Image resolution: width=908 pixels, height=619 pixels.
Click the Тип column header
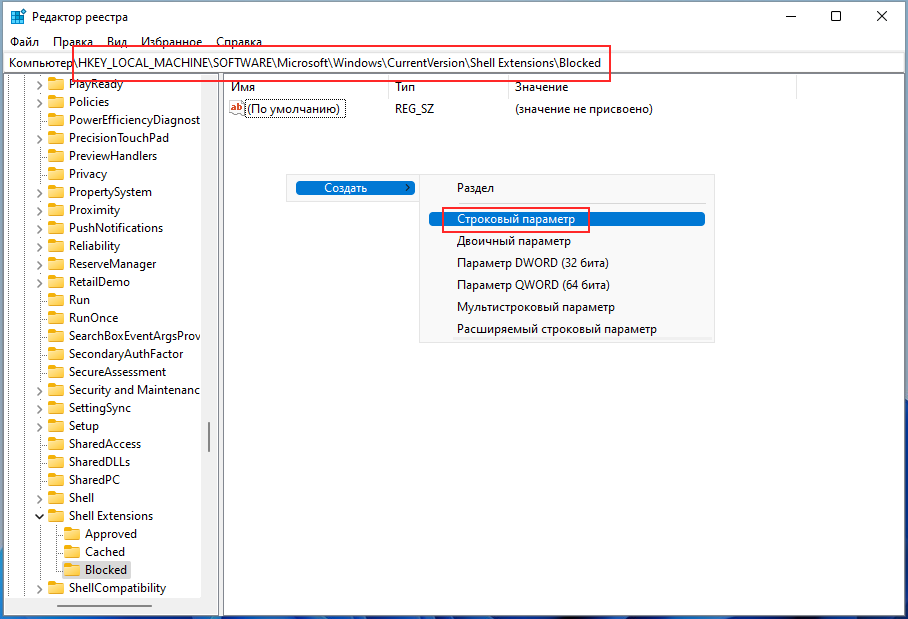point(448,87)
